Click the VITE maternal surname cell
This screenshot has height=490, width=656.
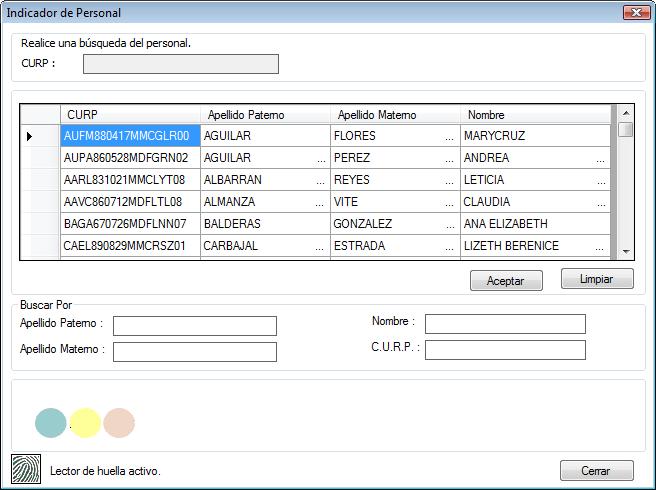(x=395, y=202)
